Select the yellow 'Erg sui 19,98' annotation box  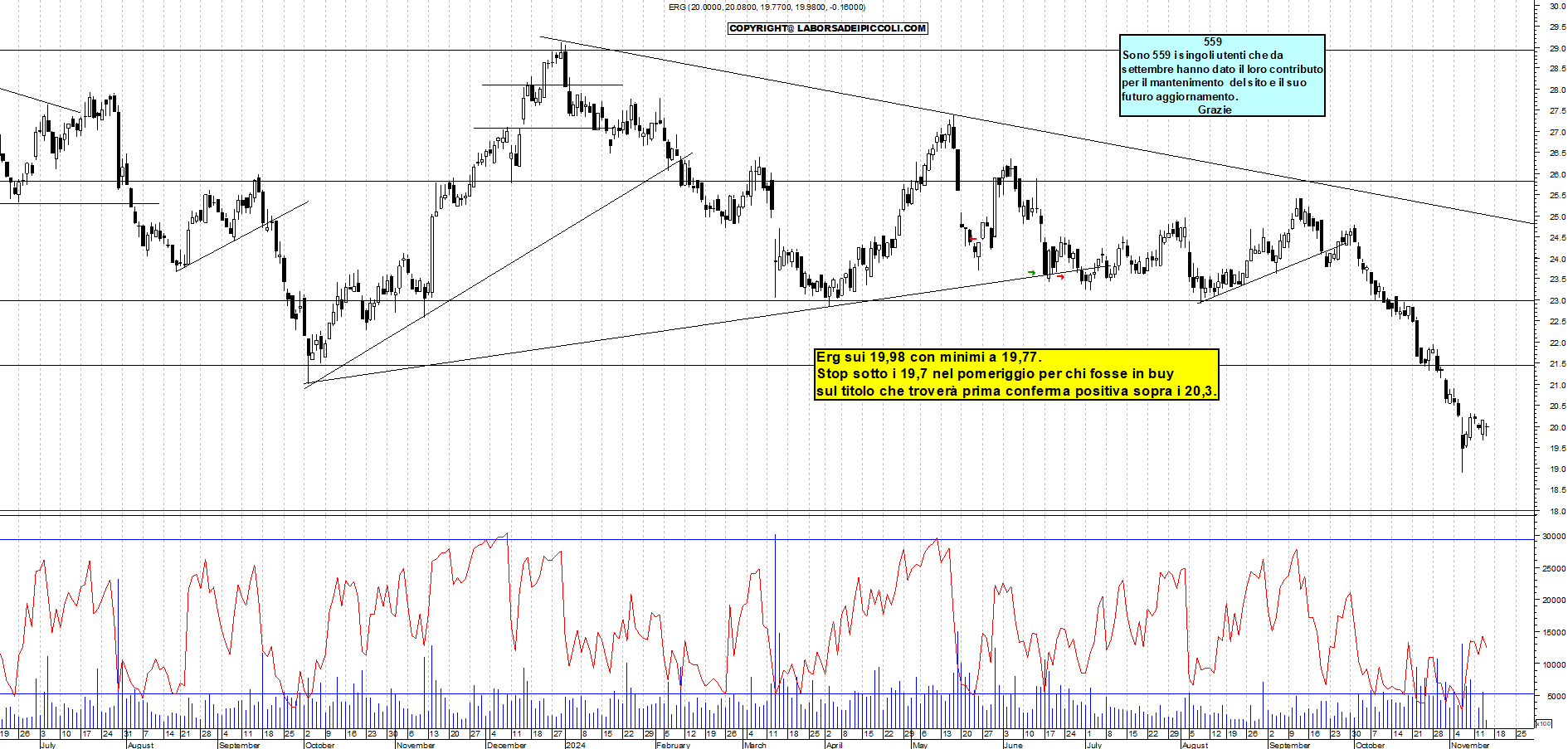(1016, 374)
